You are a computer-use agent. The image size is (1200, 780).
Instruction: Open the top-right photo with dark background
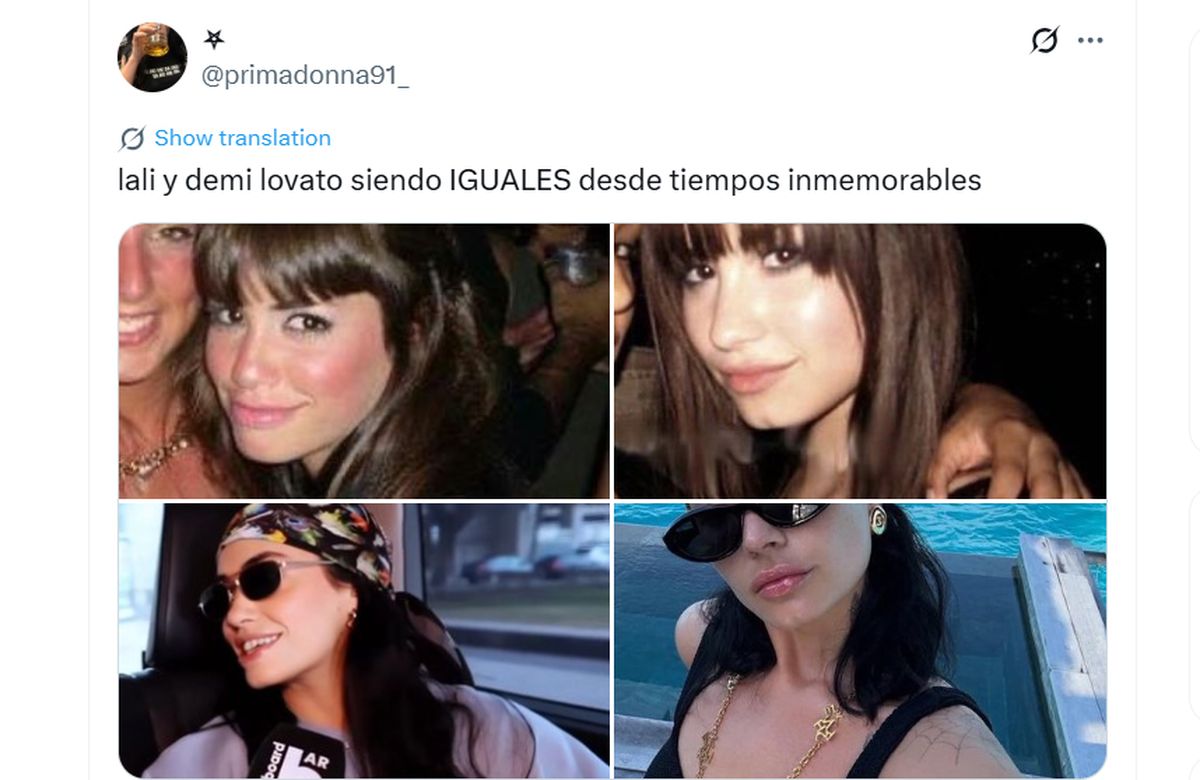(x=860, y=361)
